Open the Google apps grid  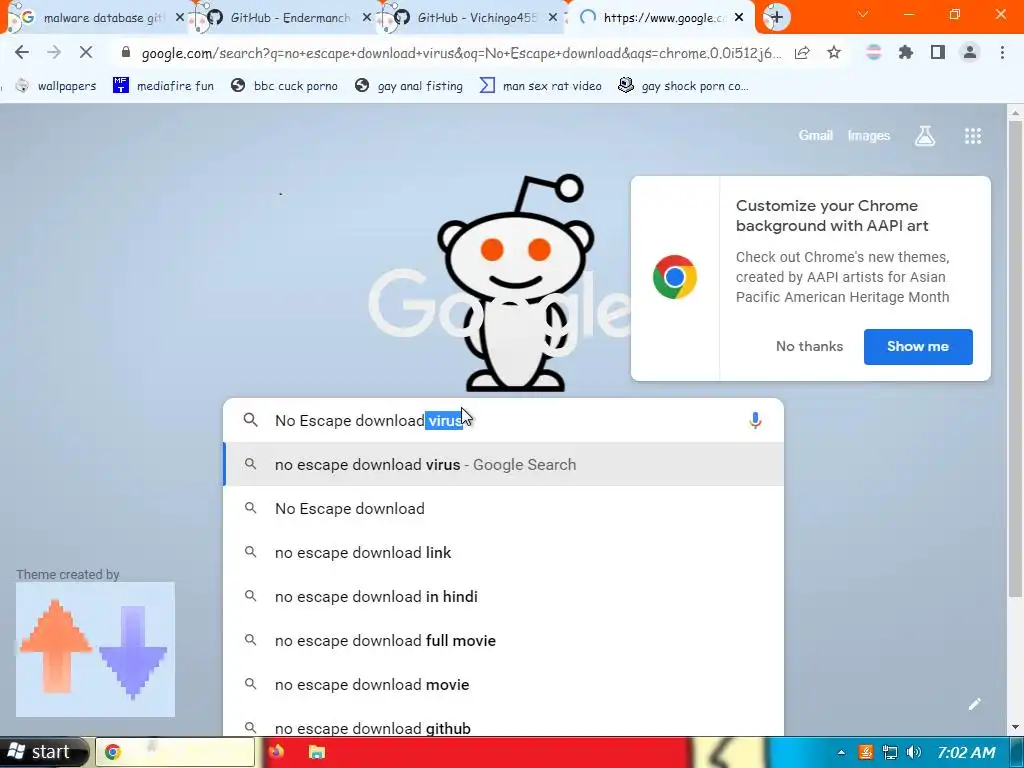pyautogui.click(x=972, y=136)
